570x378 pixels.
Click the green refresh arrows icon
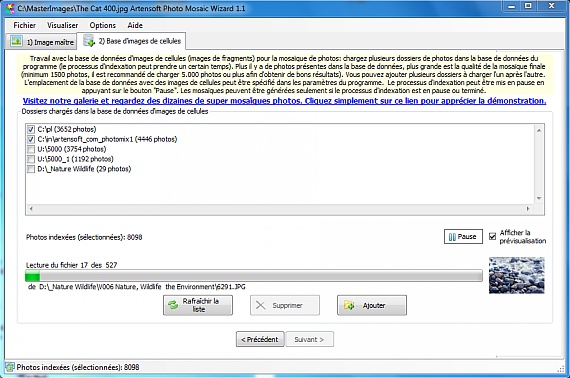[173, 305]
